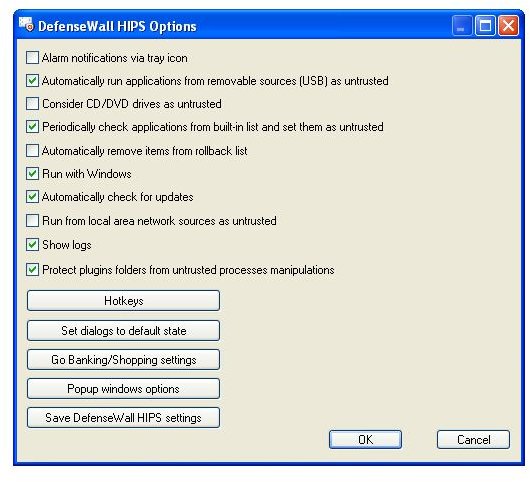Enable Run from local area network as untrusted

coord(32,221)
